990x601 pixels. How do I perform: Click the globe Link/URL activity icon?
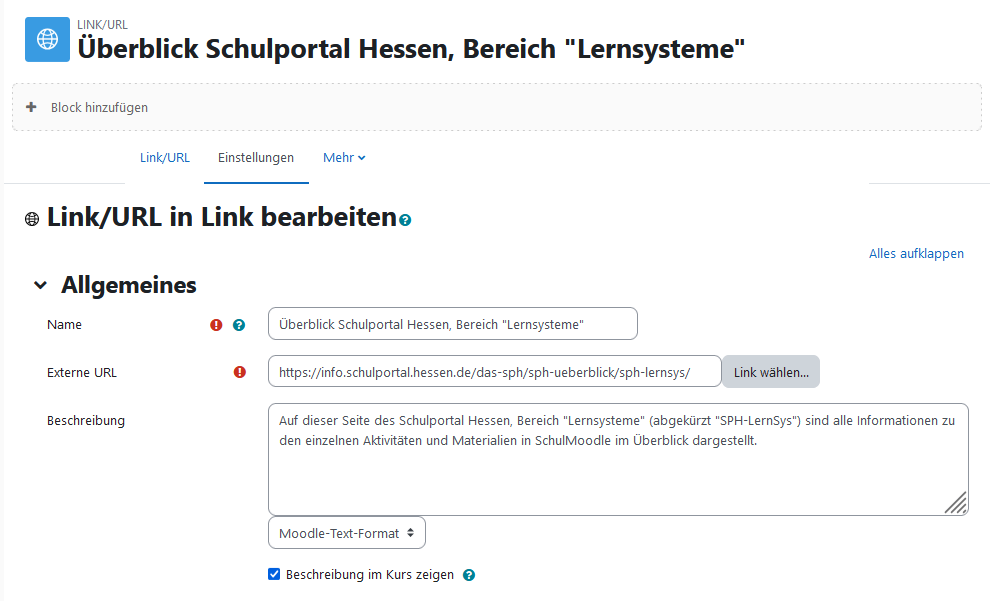tap(47, 39)
